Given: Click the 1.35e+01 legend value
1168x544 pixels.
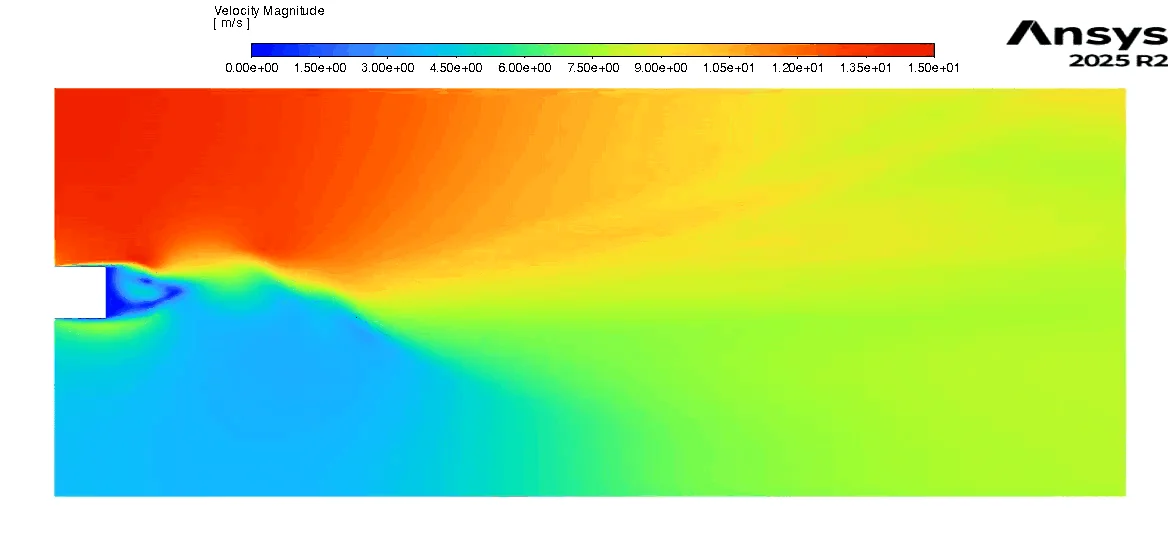Looking at the screenshot, I should [x=866, y=68].
